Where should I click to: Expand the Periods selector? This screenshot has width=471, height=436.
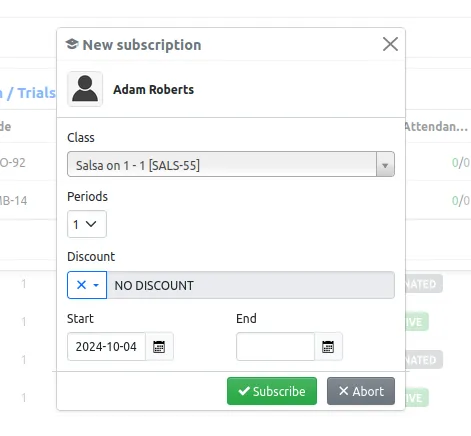point(87,224)
